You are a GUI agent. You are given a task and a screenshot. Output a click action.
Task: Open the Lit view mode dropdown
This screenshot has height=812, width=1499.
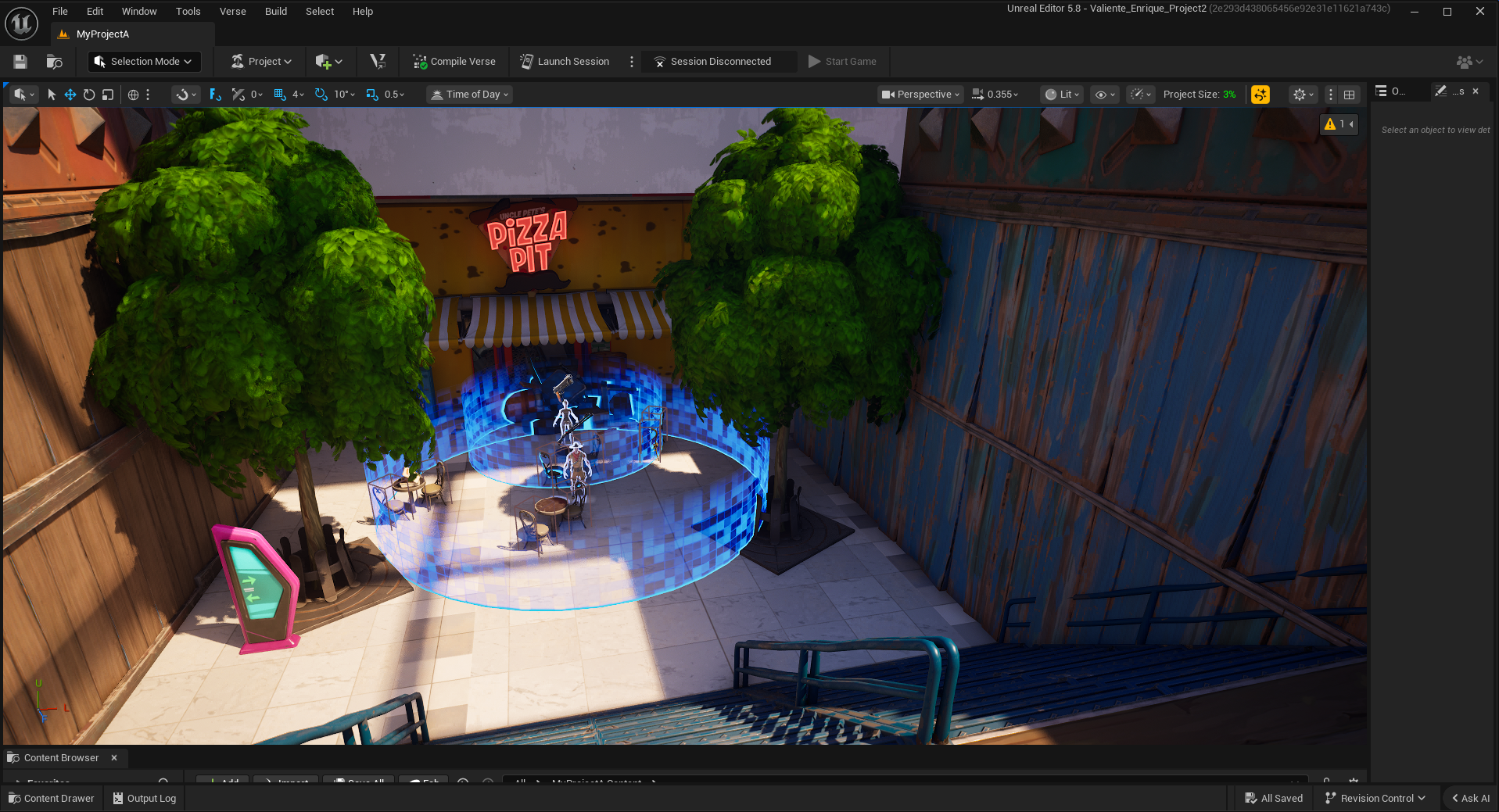1062,95
